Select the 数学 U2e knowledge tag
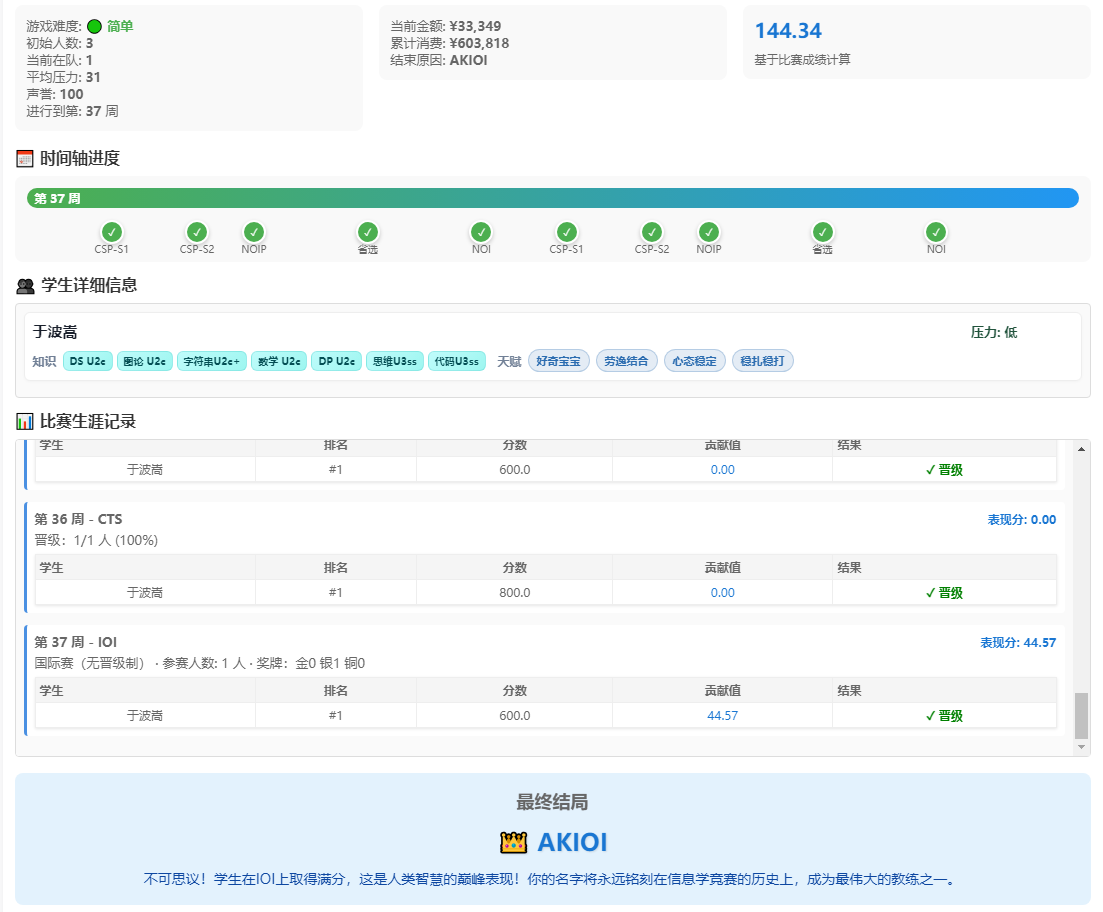 point(279,361)
